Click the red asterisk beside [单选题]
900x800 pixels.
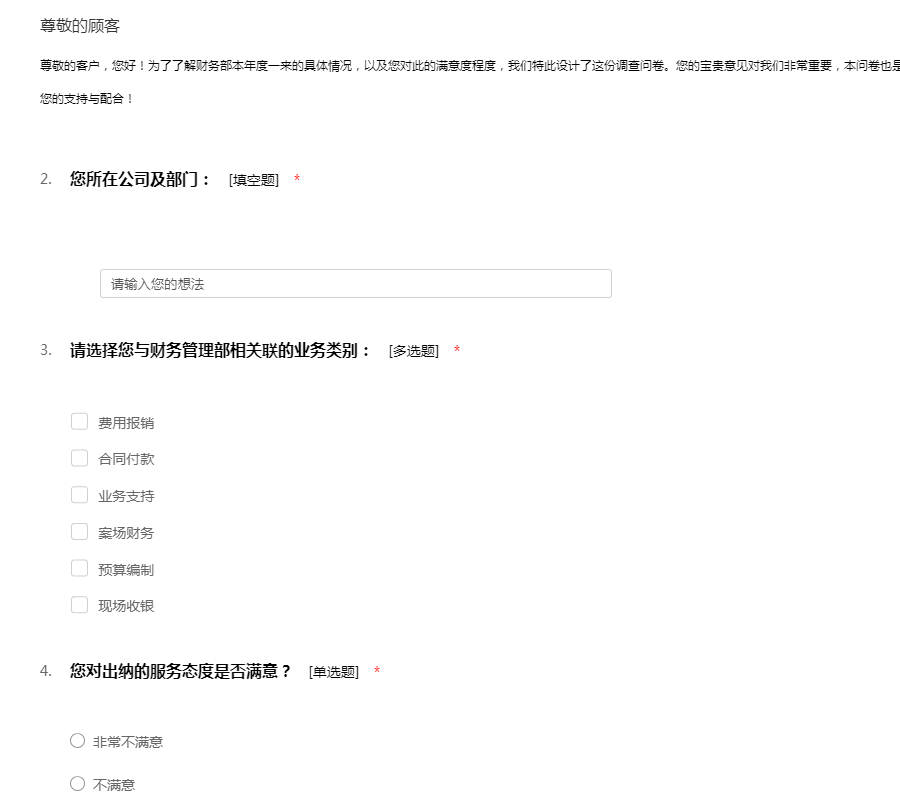click(377, 671)
